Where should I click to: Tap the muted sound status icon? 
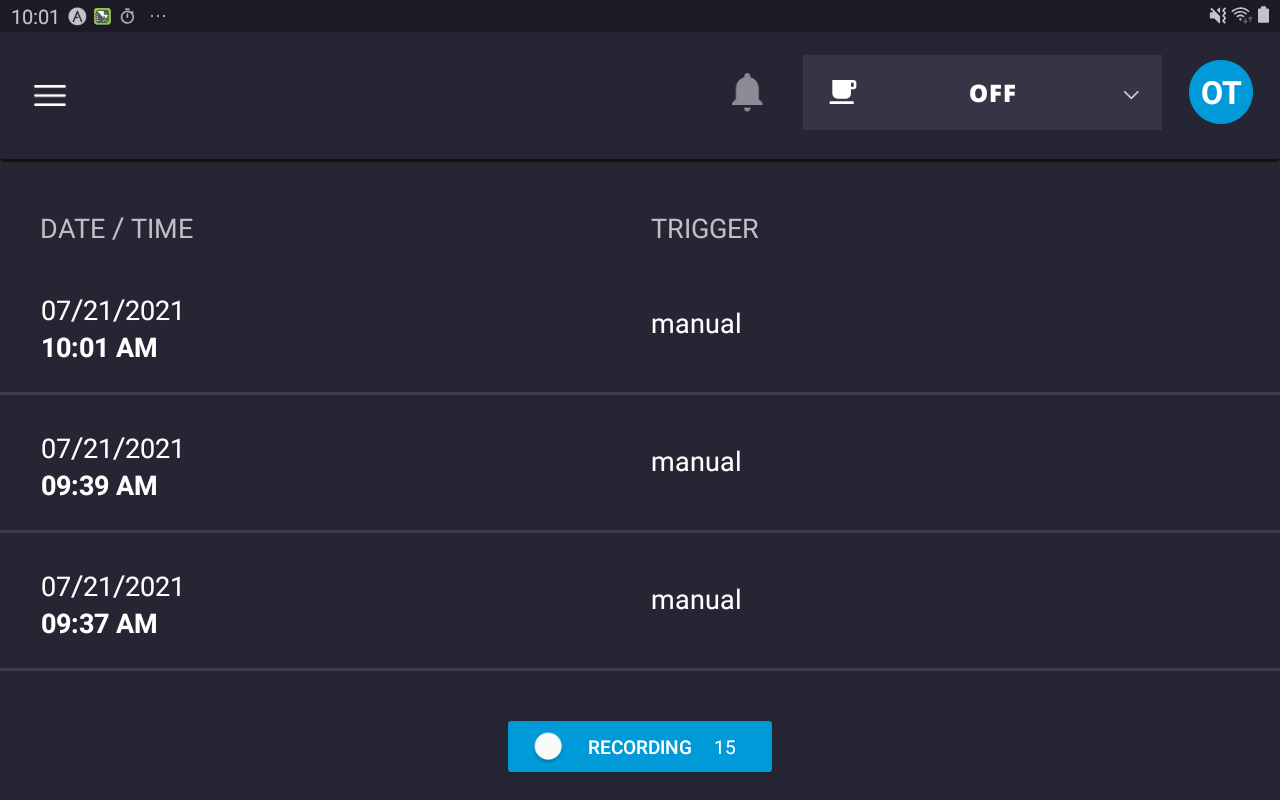(x=1217, y=15)
